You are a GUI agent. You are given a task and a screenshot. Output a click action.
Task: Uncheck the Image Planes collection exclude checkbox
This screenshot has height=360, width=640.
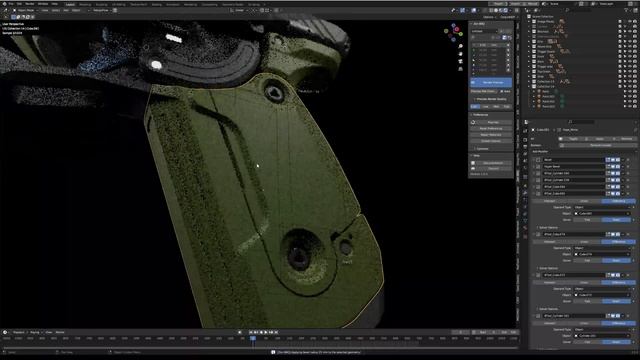click(620, 22)
